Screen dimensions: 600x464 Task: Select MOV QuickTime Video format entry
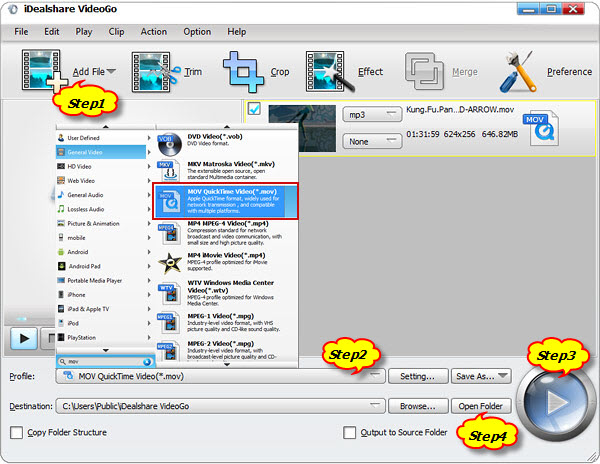pyautogui.click(x=225, y=201)
